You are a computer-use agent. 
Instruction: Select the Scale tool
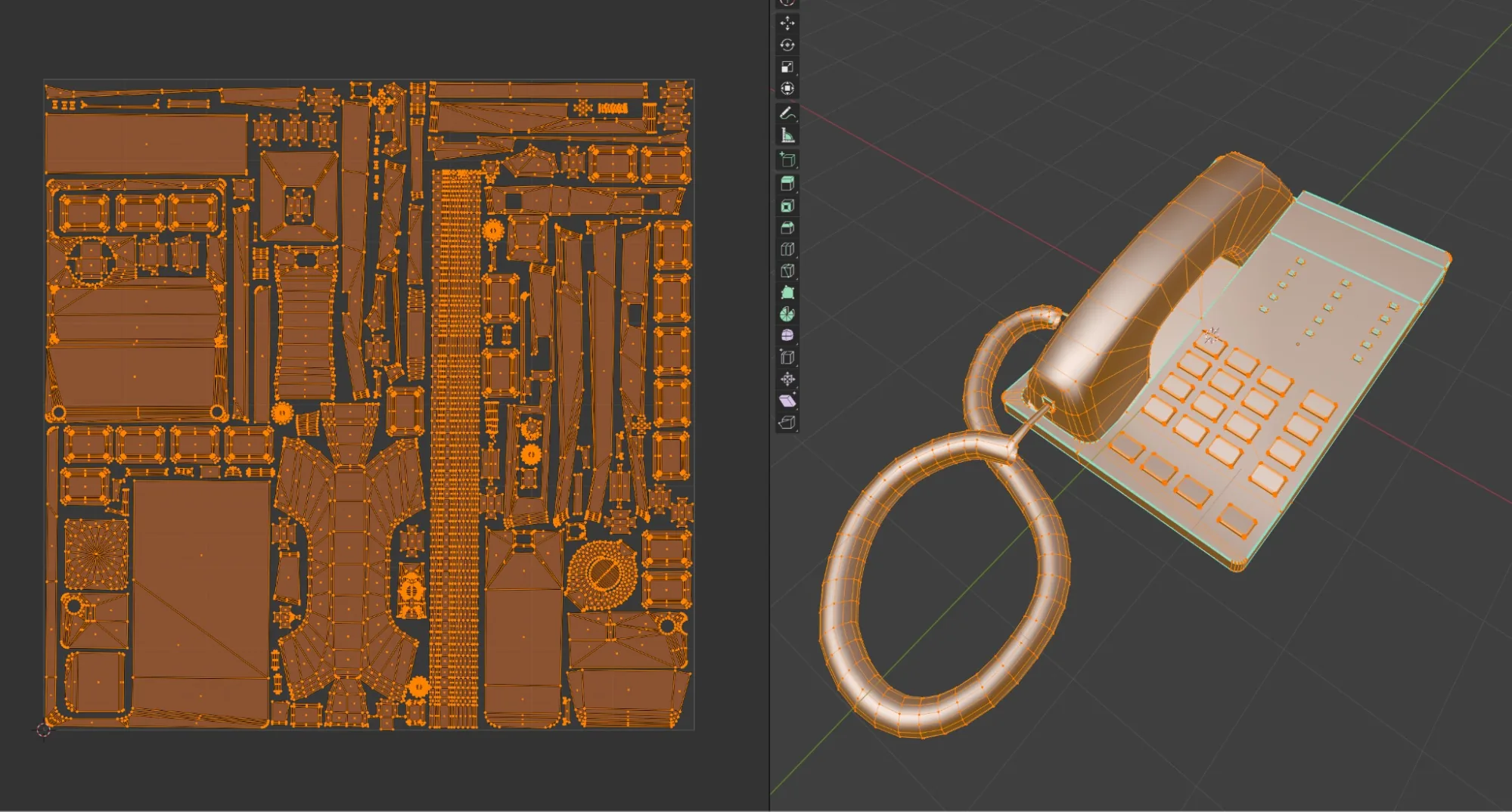pyautogui.click(x=787, y=67)
